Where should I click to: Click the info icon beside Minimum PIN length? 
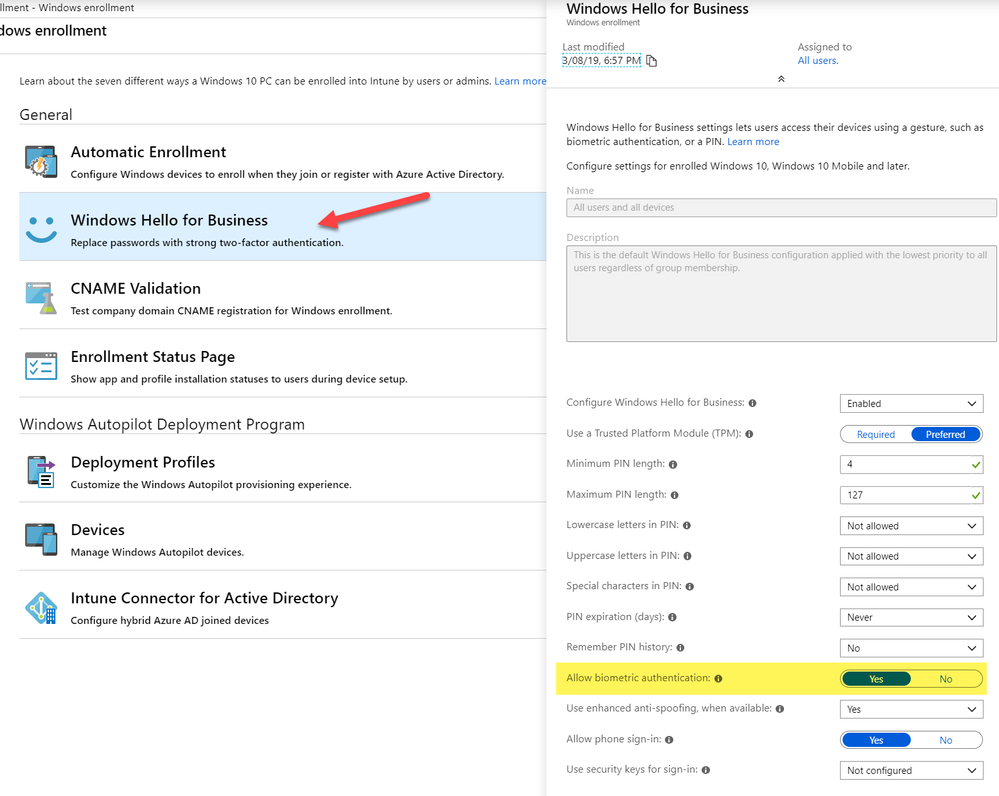point(673,465)
